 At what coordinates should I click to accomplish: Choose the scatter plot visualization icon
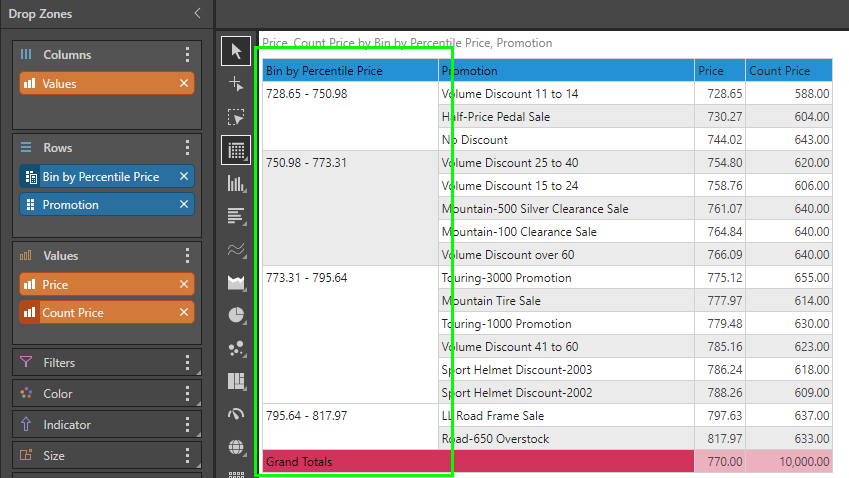coord(236,348)
